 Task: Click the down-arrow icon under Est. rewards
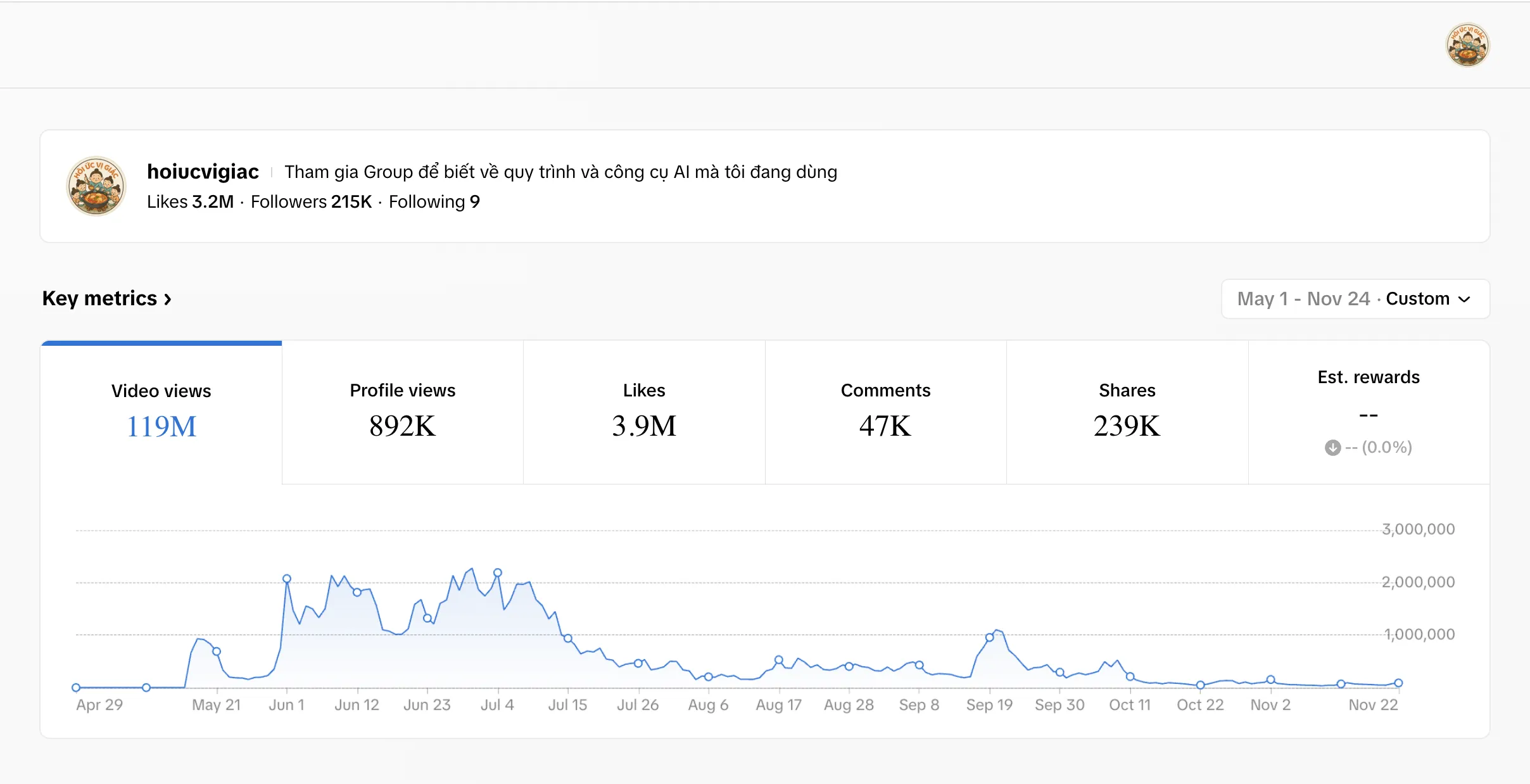click(1332, 448)
